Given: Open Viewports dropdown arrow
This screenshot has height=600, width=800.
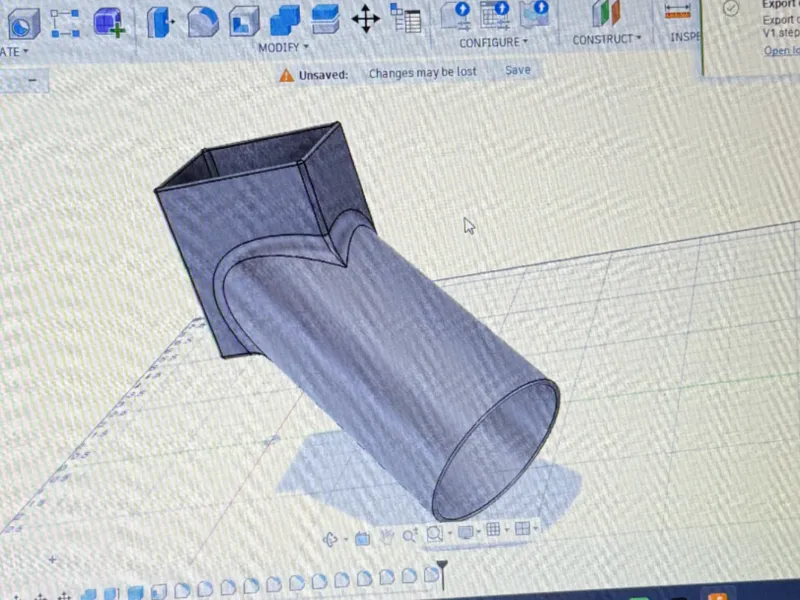Looking at the screenshot, I should (x=535, y=529).
